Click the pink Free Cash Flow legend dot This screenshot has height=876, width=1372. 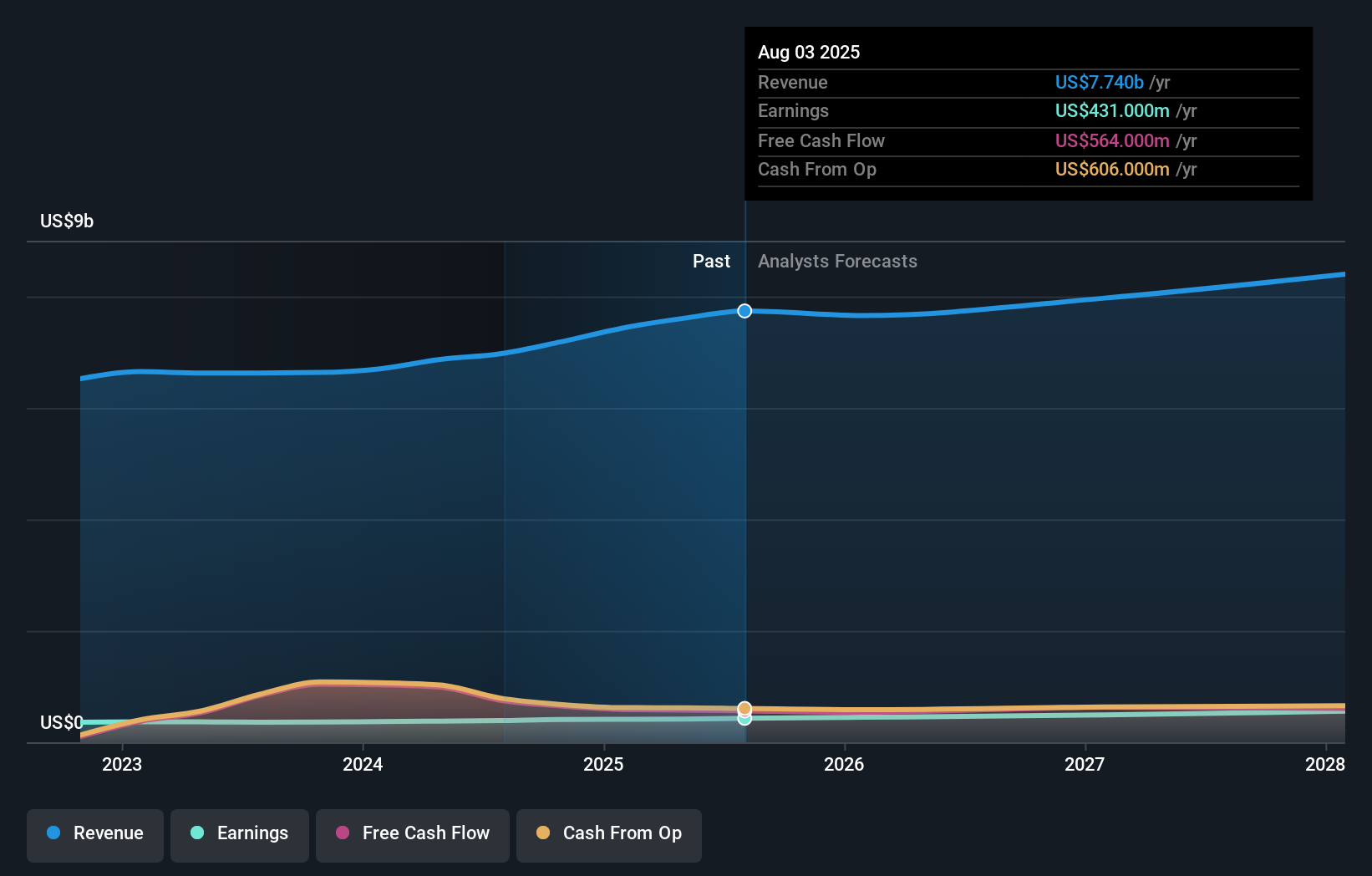[341, 833]
